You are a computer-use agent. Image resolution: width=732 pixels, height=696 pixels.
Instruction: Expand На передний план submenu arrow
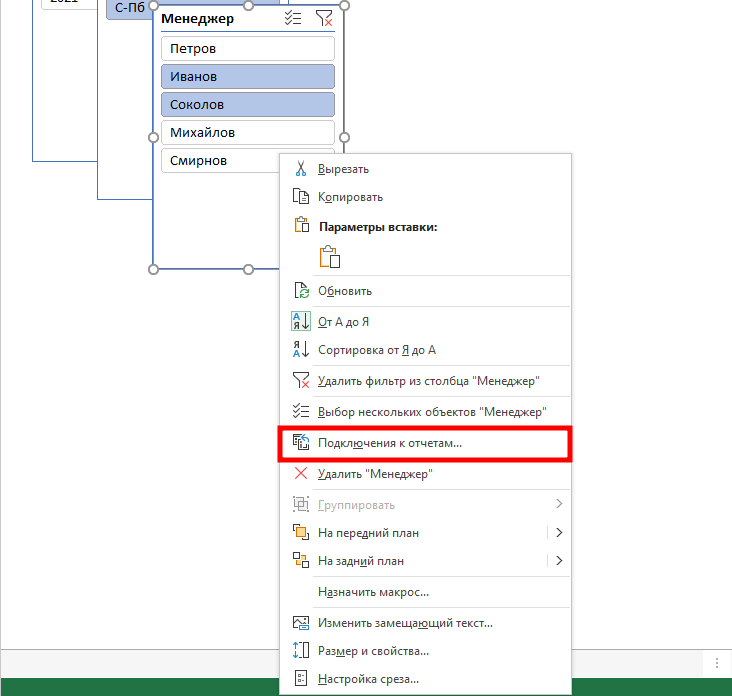coord(559,533)
